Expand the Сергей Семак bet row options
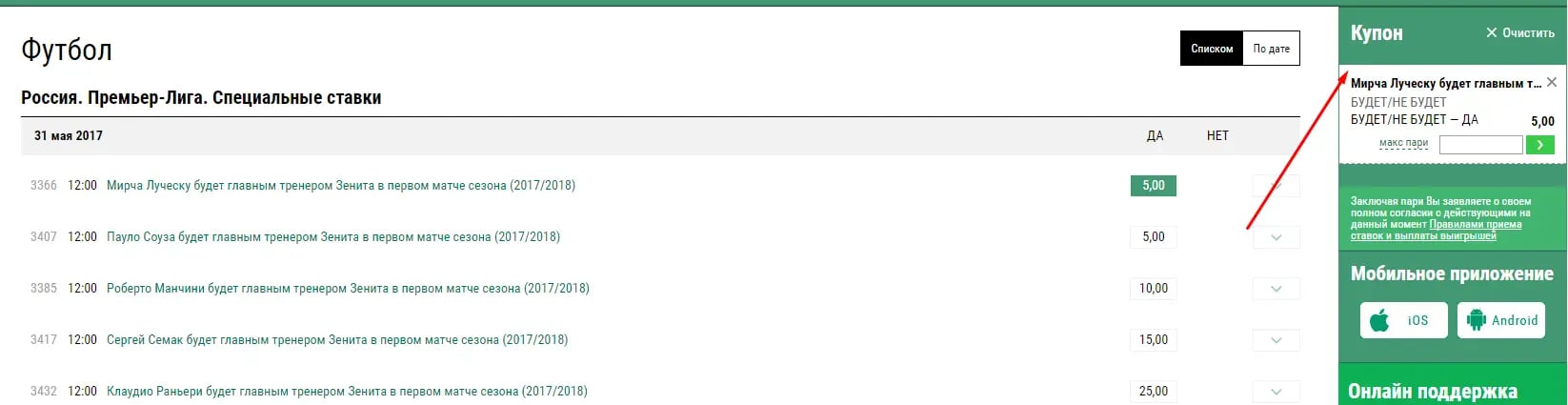Image resolution: width=1568 pixels, height=405 pixels. pos(1277,340)
